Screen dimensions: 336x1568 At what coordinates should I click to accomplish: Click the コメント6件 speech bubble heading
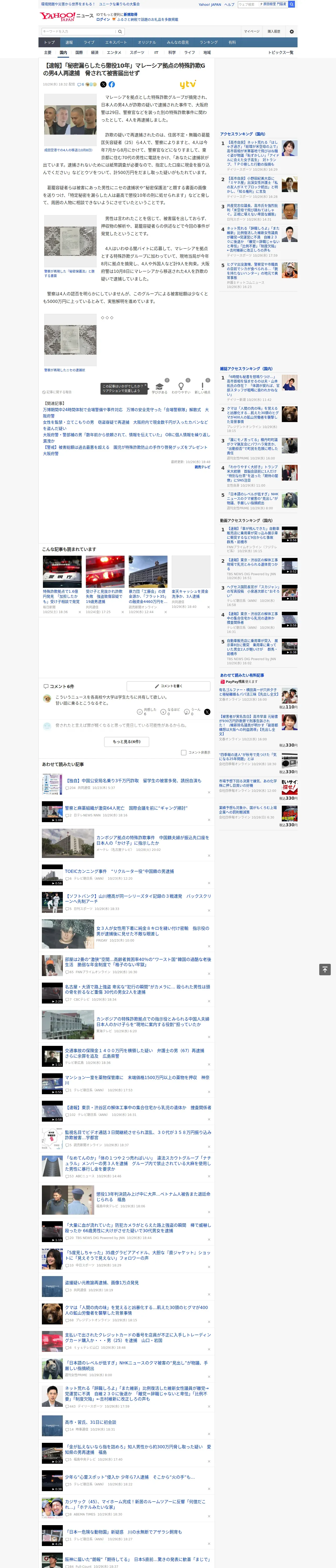click(x=59, y=686)
